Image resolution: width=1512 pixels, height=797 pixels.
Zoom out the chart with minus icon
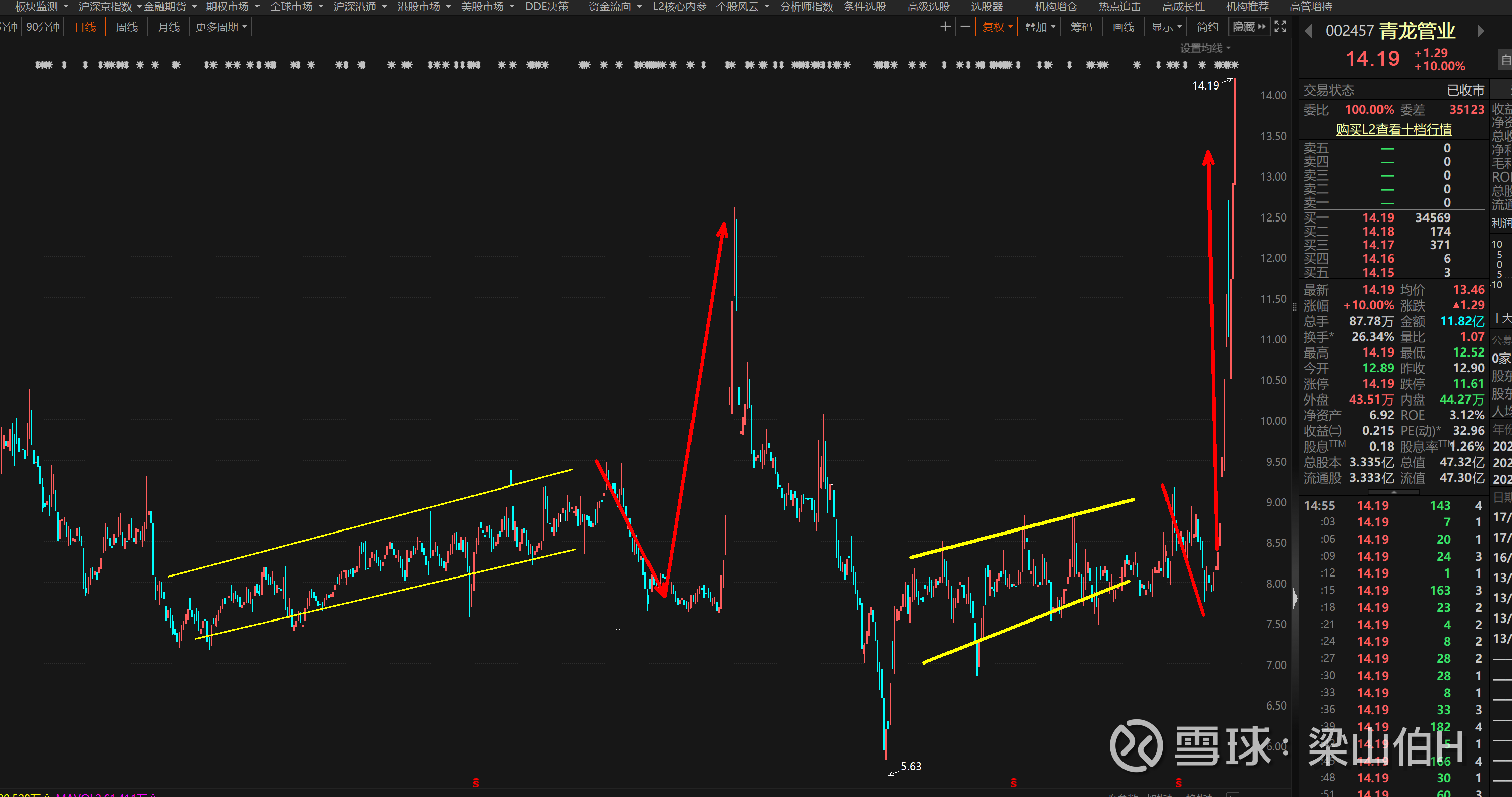point(965,27)
